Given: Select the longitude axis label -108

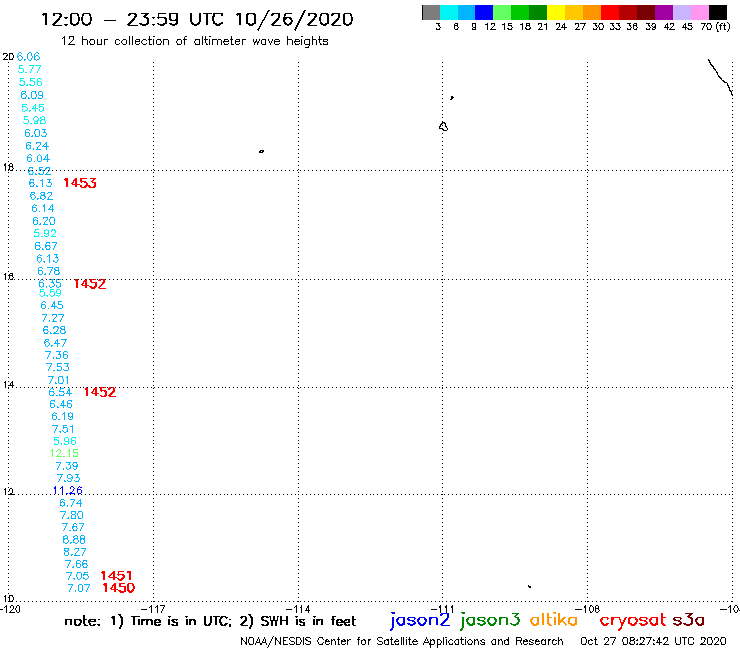Looking at the screenshot, I should [587, 609].
